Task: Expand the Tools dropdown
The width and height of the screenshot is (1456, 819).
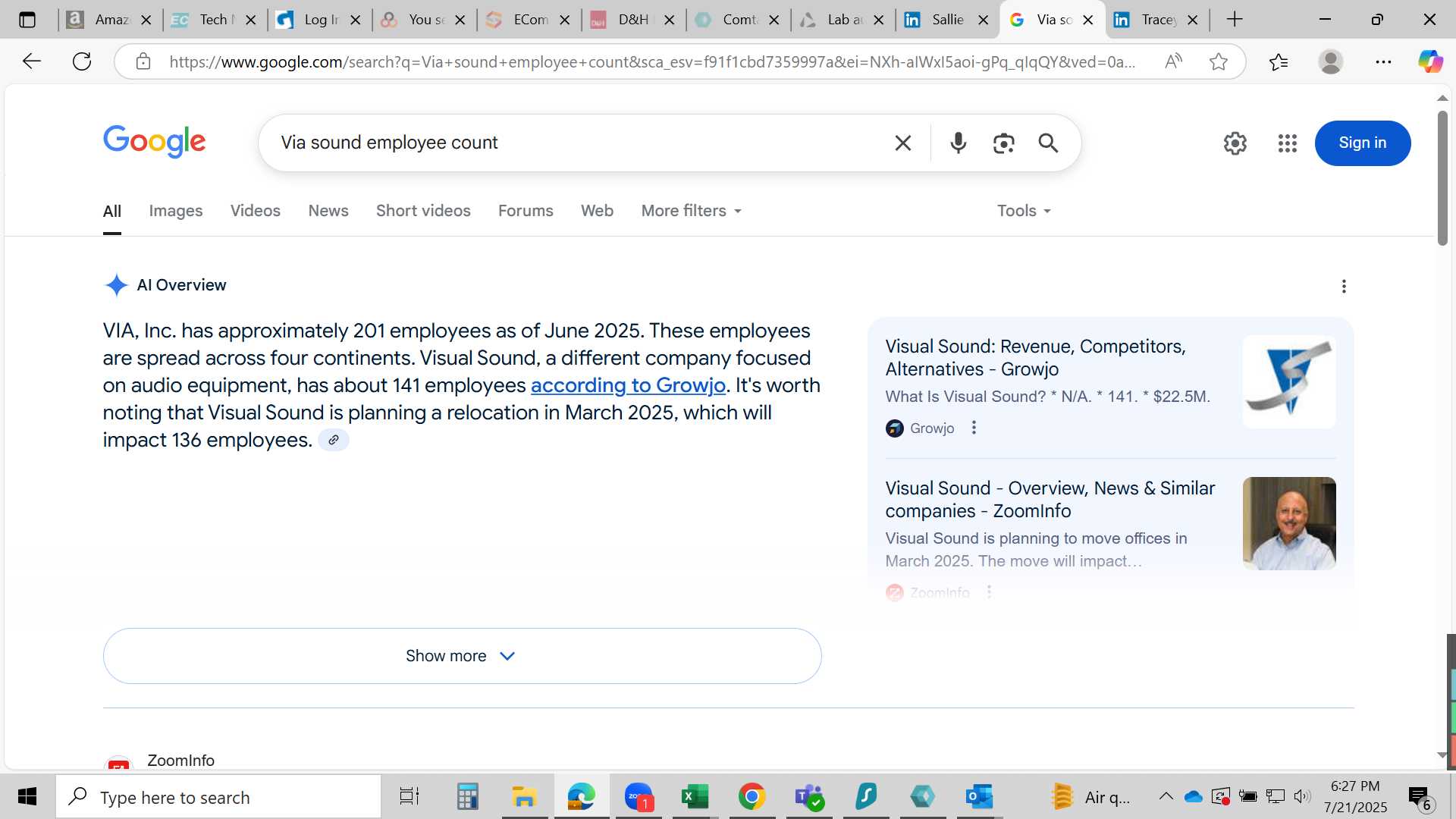Action: pos(1024,211)
